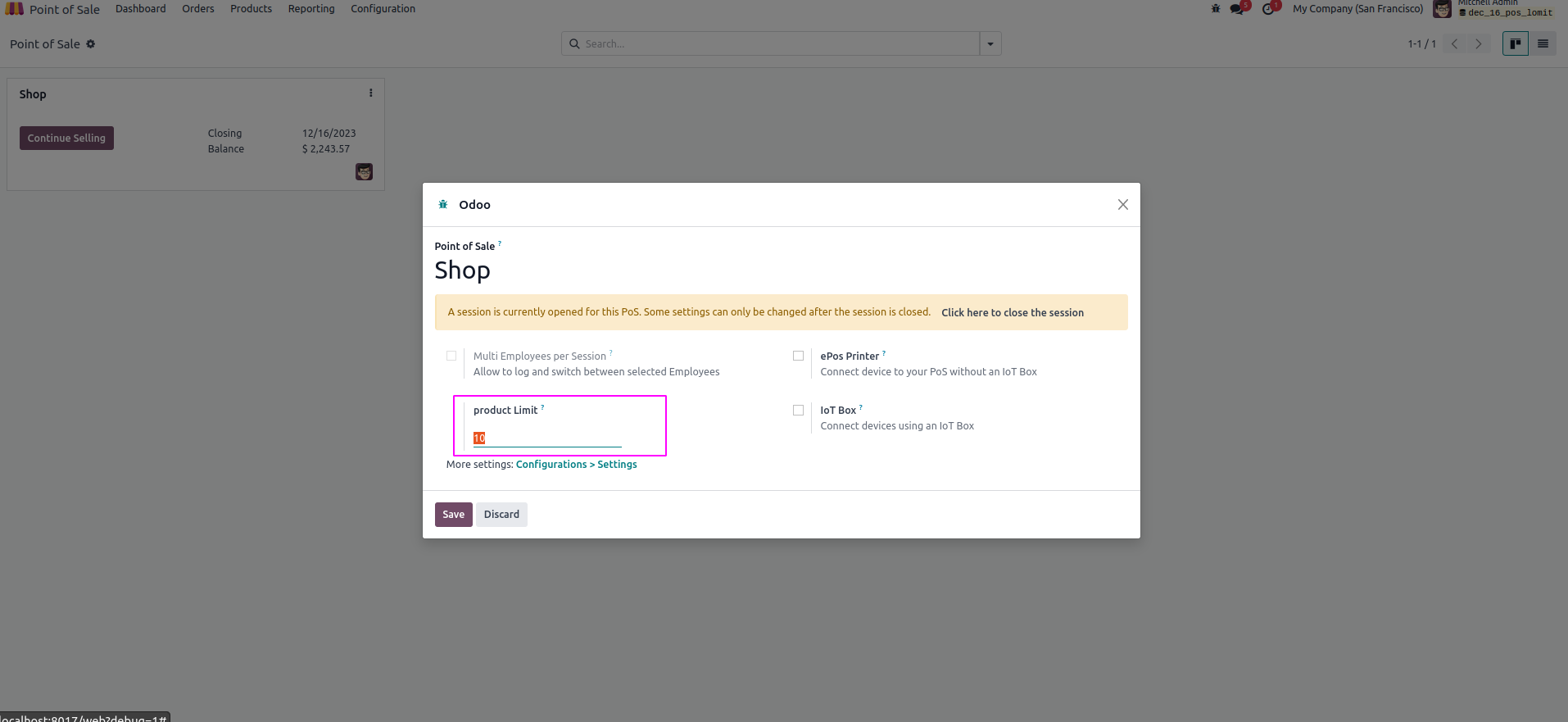The height and width of the screenshot is (722, 1568).
Task: Click here to close the session link
Action: coord(1012,313)
